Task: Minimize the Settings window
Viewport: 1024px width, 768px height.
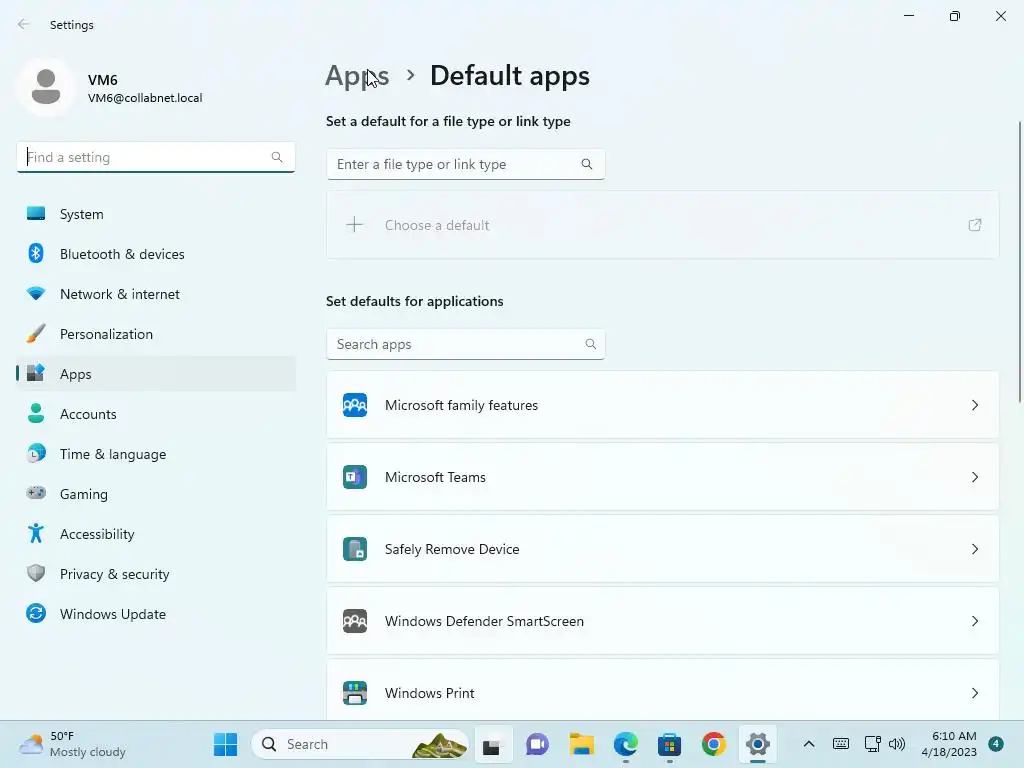Action: (x=908, y=16)
